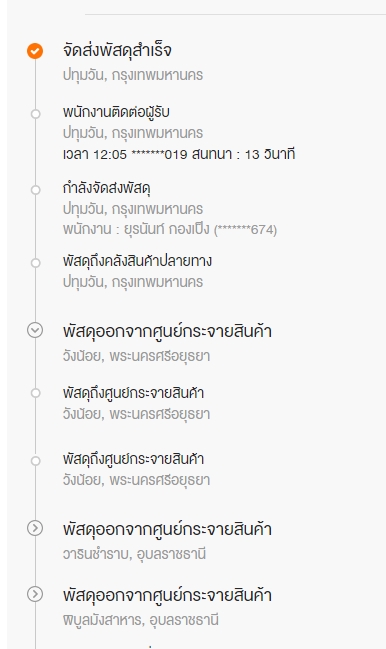Screen dimensions: 386x649
Task: Click the พนักงานติดต่อผู้รับ status title
Action: click(x=116, y=112)
